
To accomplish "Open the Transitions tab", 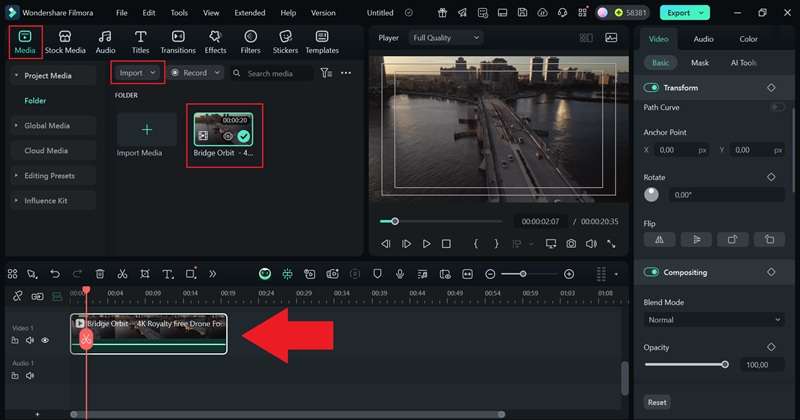I will [x=178, y=42].
